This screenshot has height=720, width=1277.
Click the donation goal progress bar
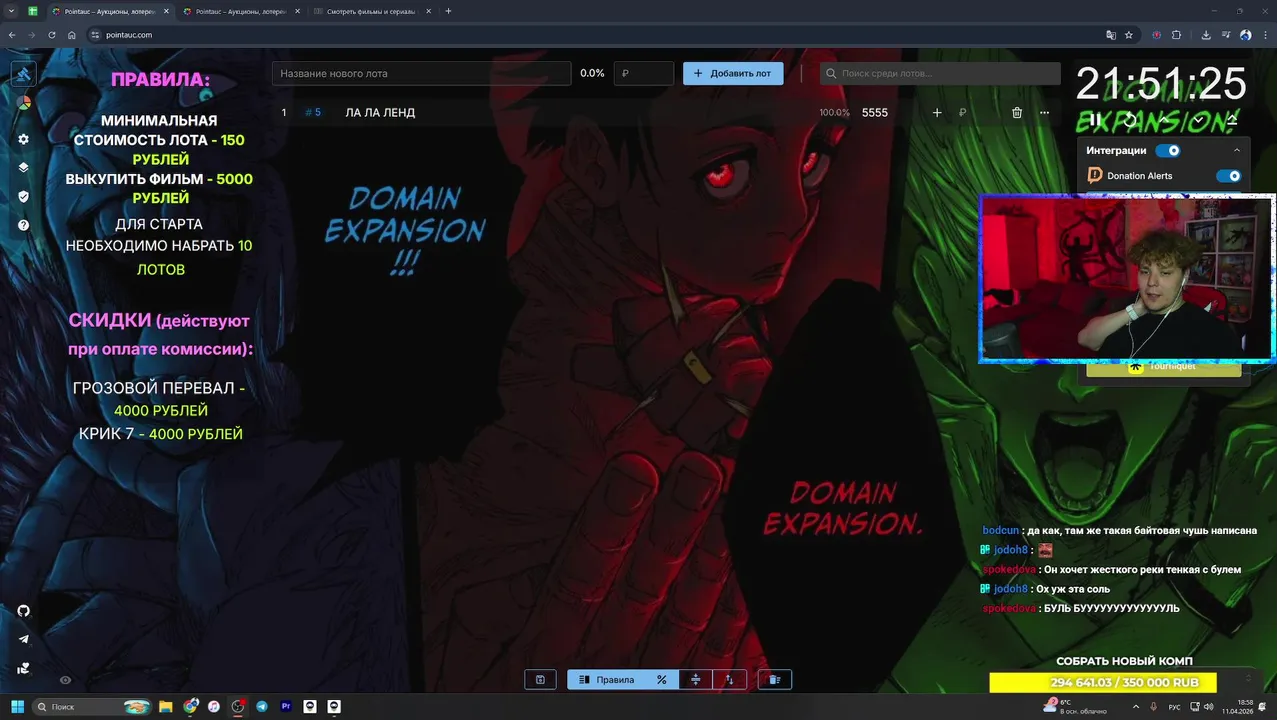click(x=1103, y=682)
